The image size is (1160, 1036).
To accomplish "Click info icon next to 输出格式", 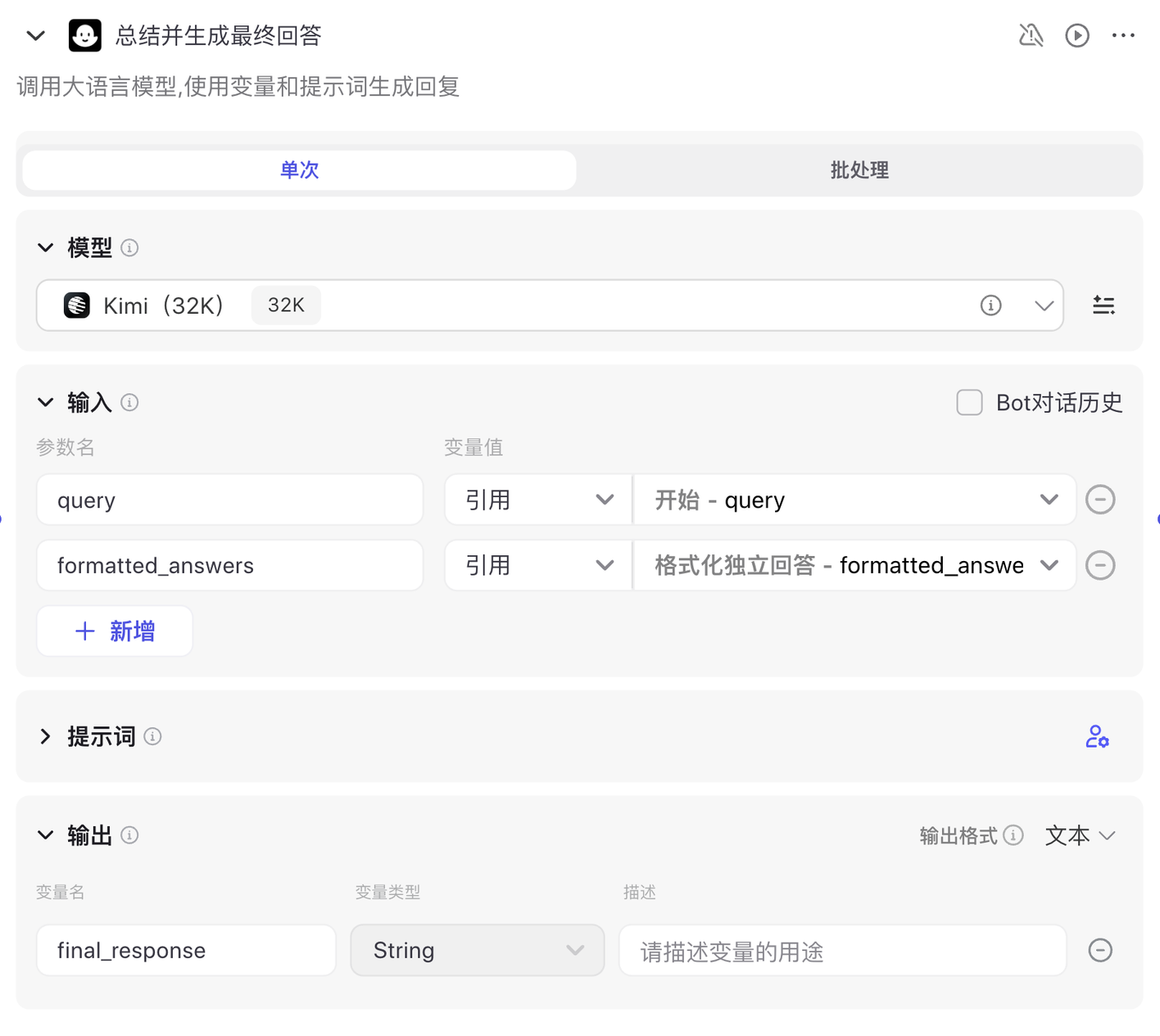I will coord(1013,835).
